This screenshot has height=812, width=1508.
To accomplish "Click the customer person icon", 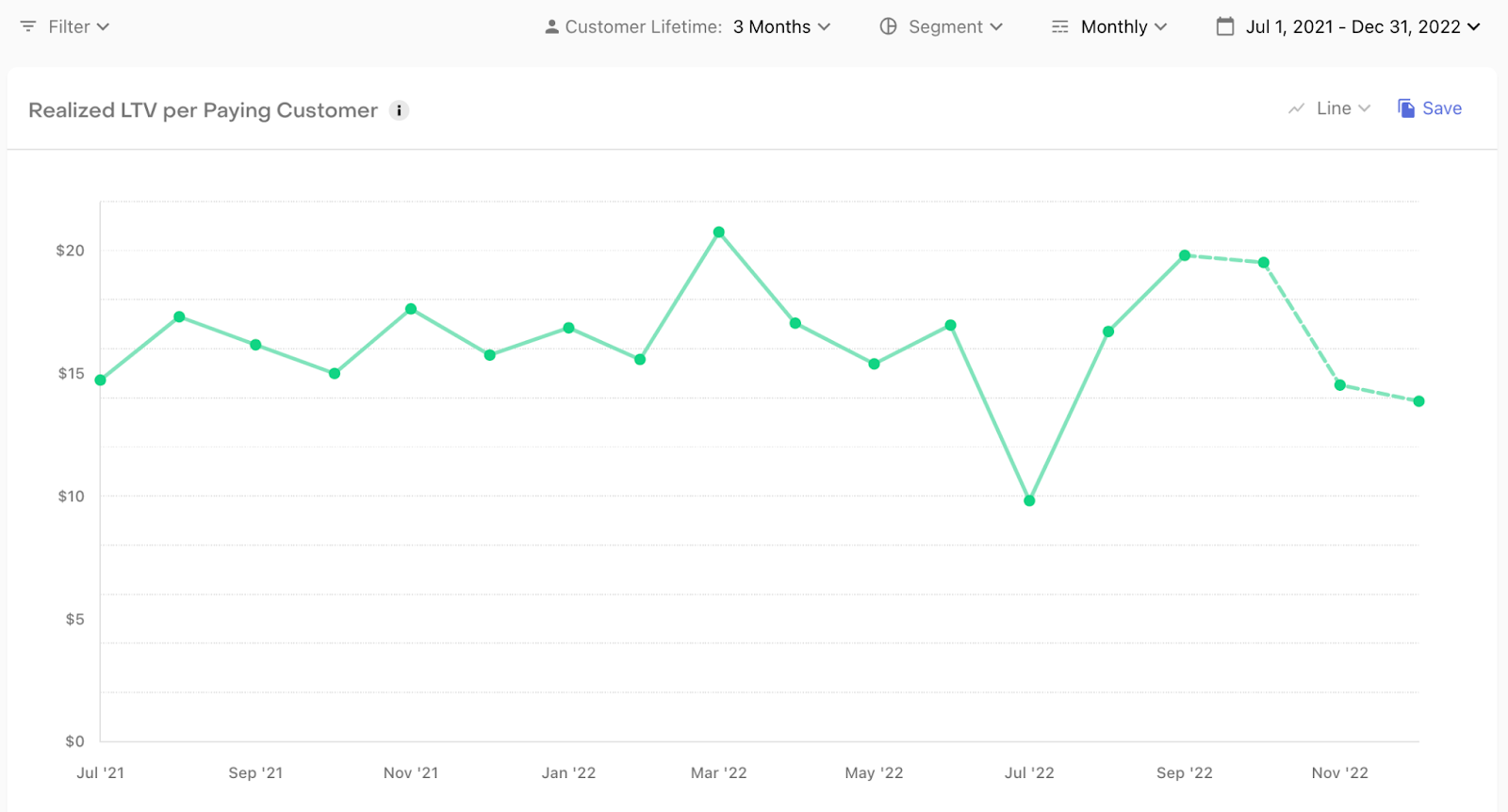I will pos(552,26).
